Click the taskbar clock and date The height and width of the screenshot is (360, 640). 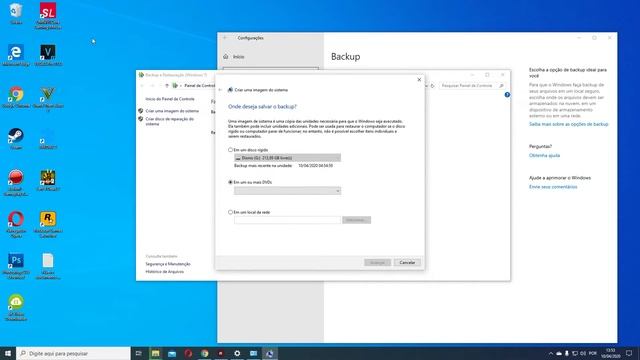[x=611, y=353]
